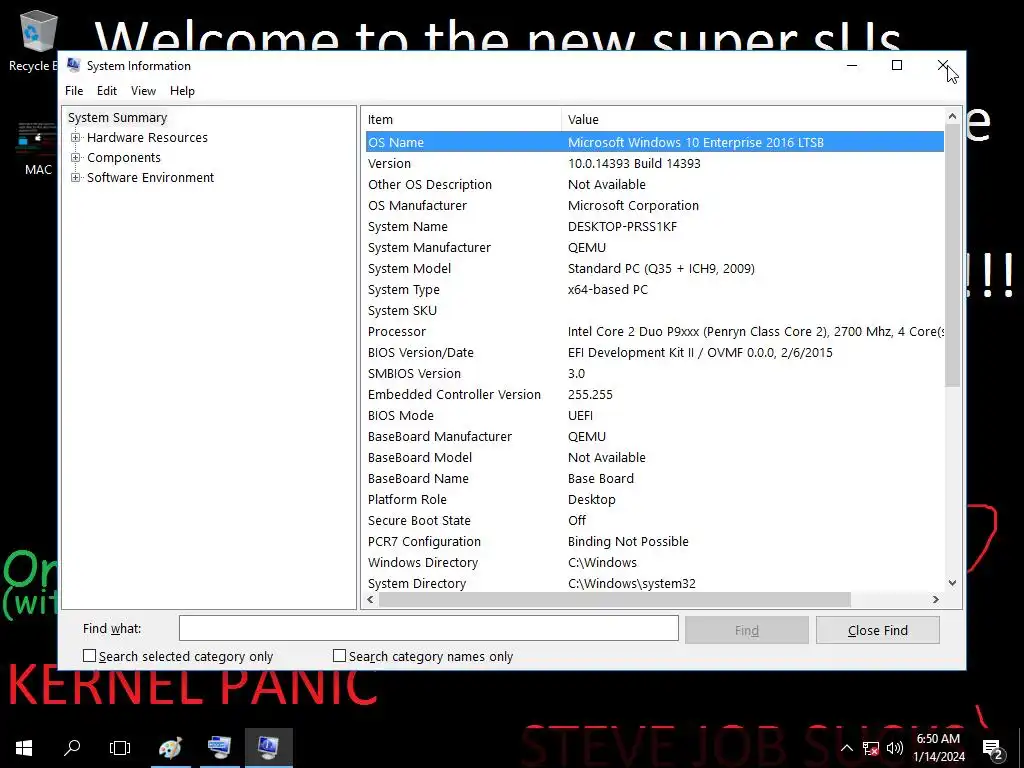Click the Find button
The height and width of the screenshot is (768, 1024).
(x=746, y=630)
